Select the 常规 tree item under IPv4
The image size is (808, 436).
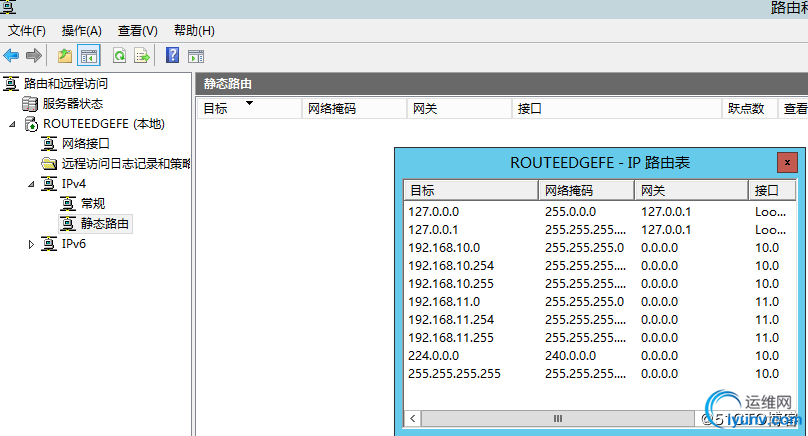point(93,204)
